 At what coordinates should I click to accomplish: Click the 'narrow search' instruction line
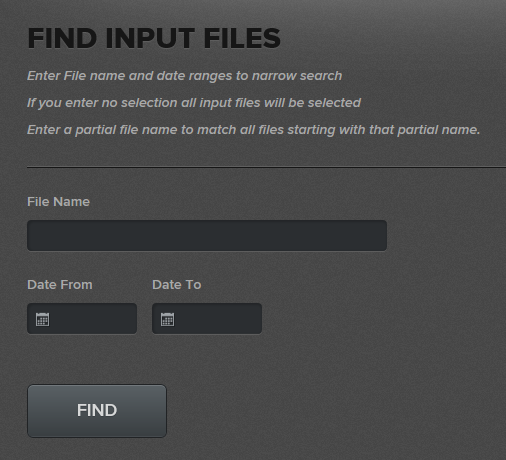pos(184,76)
